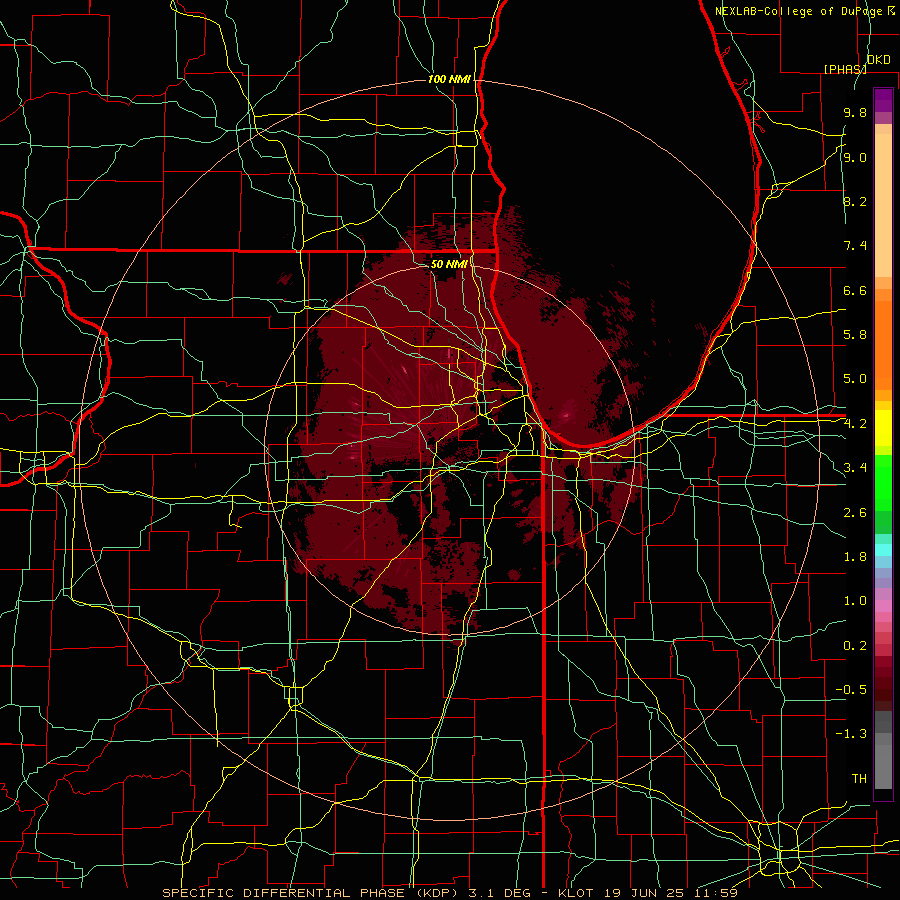900x900 pixels.
Task: Click the 0.2 legend value
Action: 855,646
